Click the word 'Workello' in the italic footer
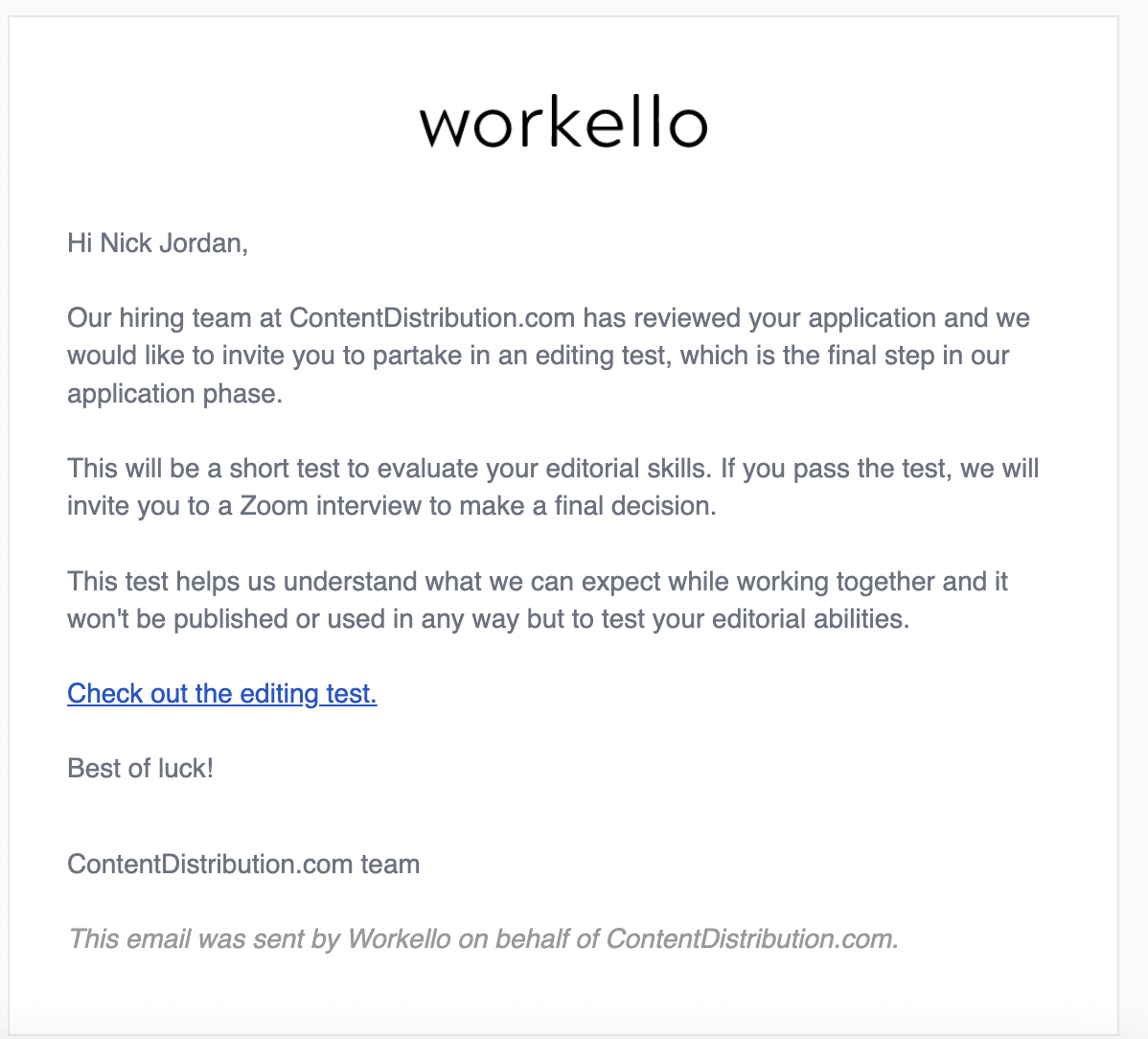 (x=399, y=938)
